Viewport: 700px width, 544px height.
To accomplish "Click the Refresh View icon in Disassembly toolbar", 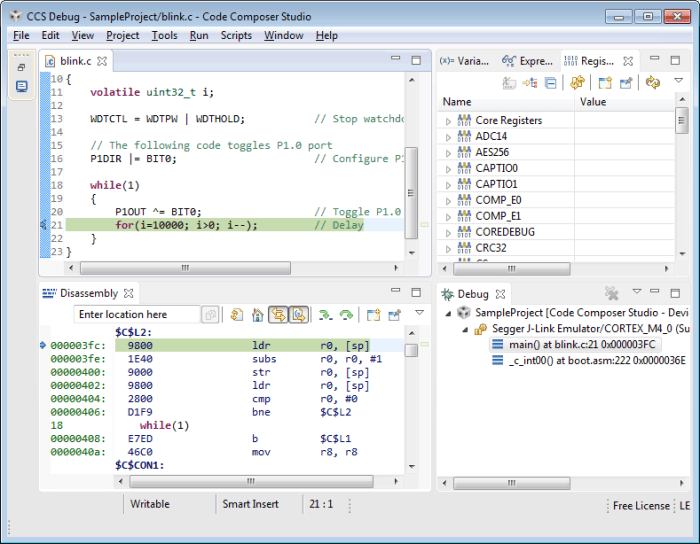I will click(237, 315).
